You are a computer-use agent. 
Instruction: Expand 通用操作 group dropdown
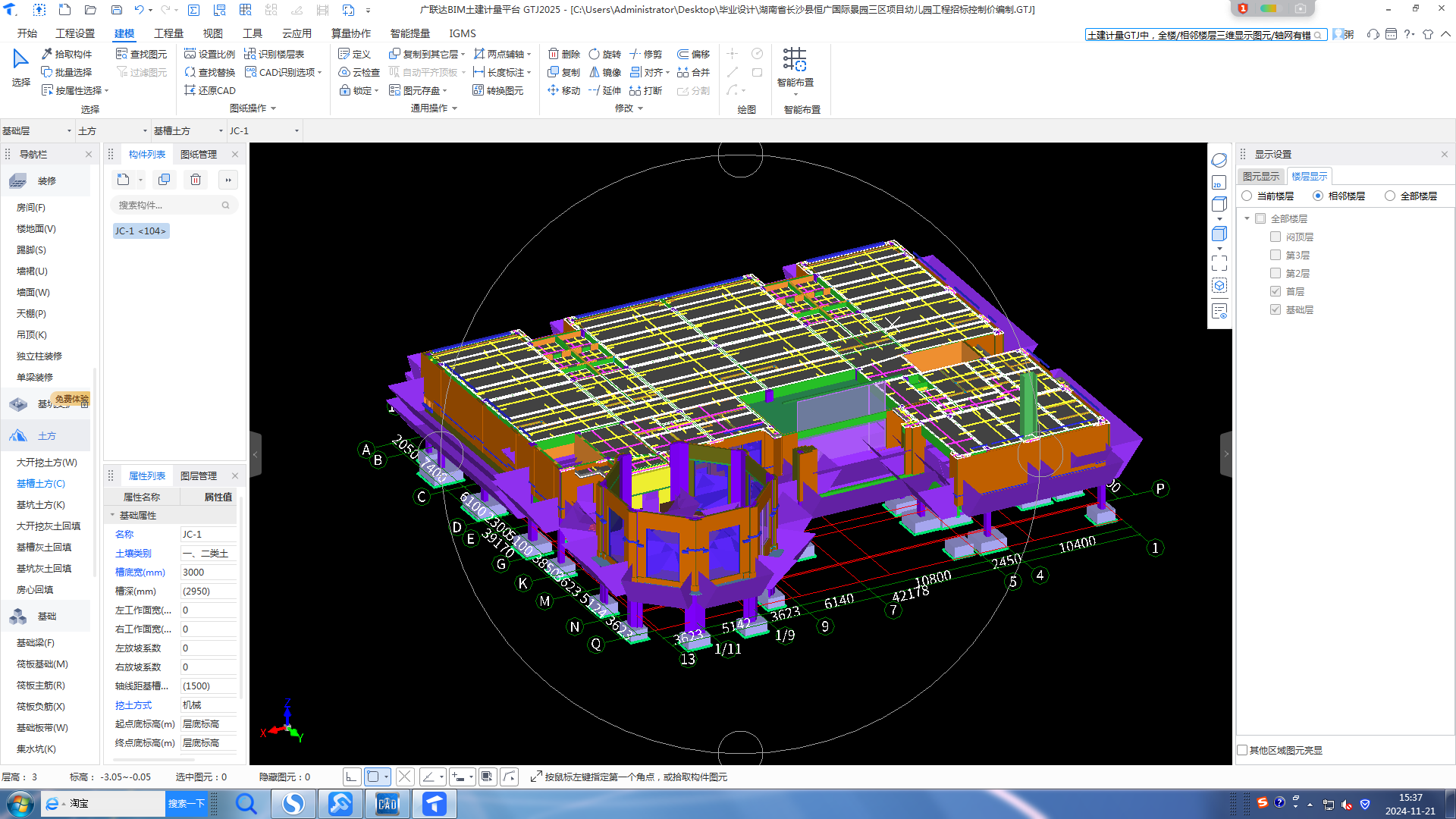(x=455, y=108)
